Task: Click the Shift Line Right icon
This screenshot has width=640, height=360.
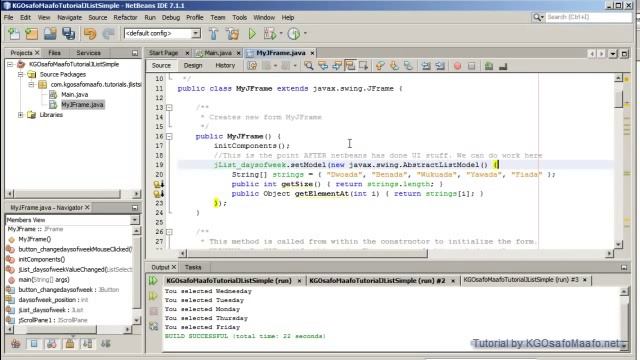Action: 440,66
